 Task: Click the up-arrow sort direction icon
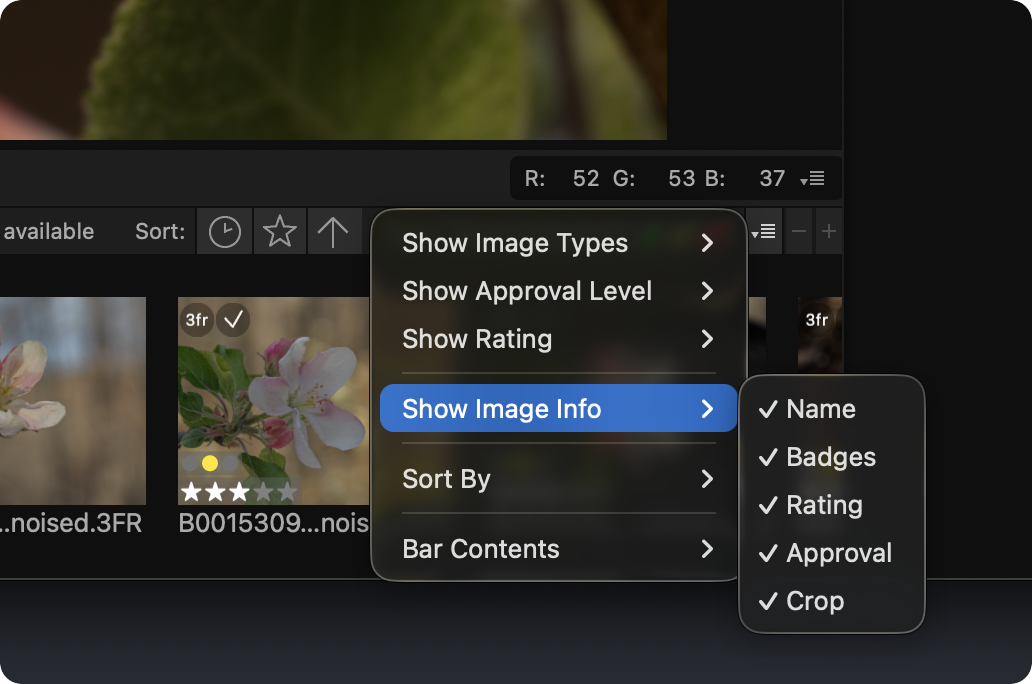pos(335,231)
